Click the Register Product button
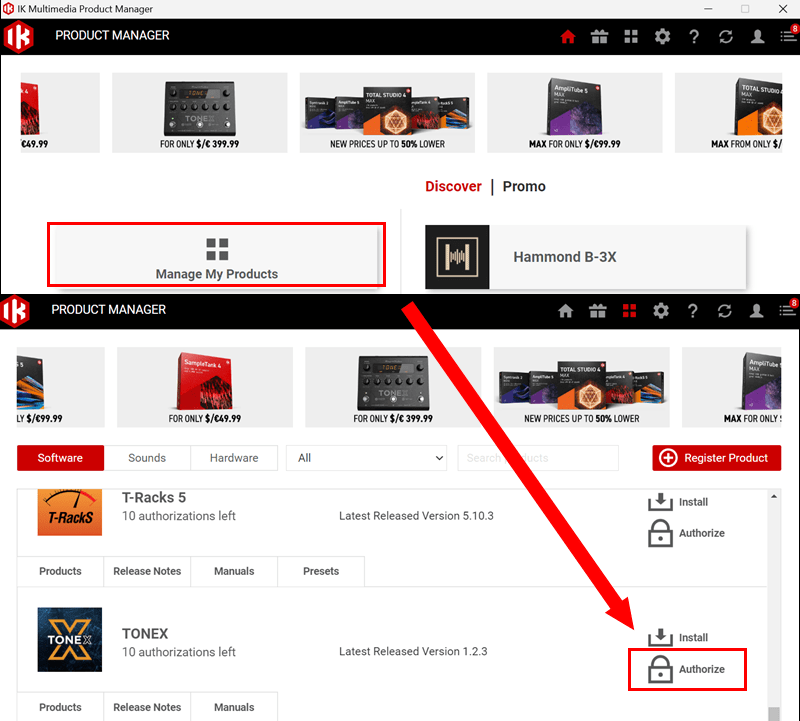Viewport: 800px width, 721px height. [716, 458]
